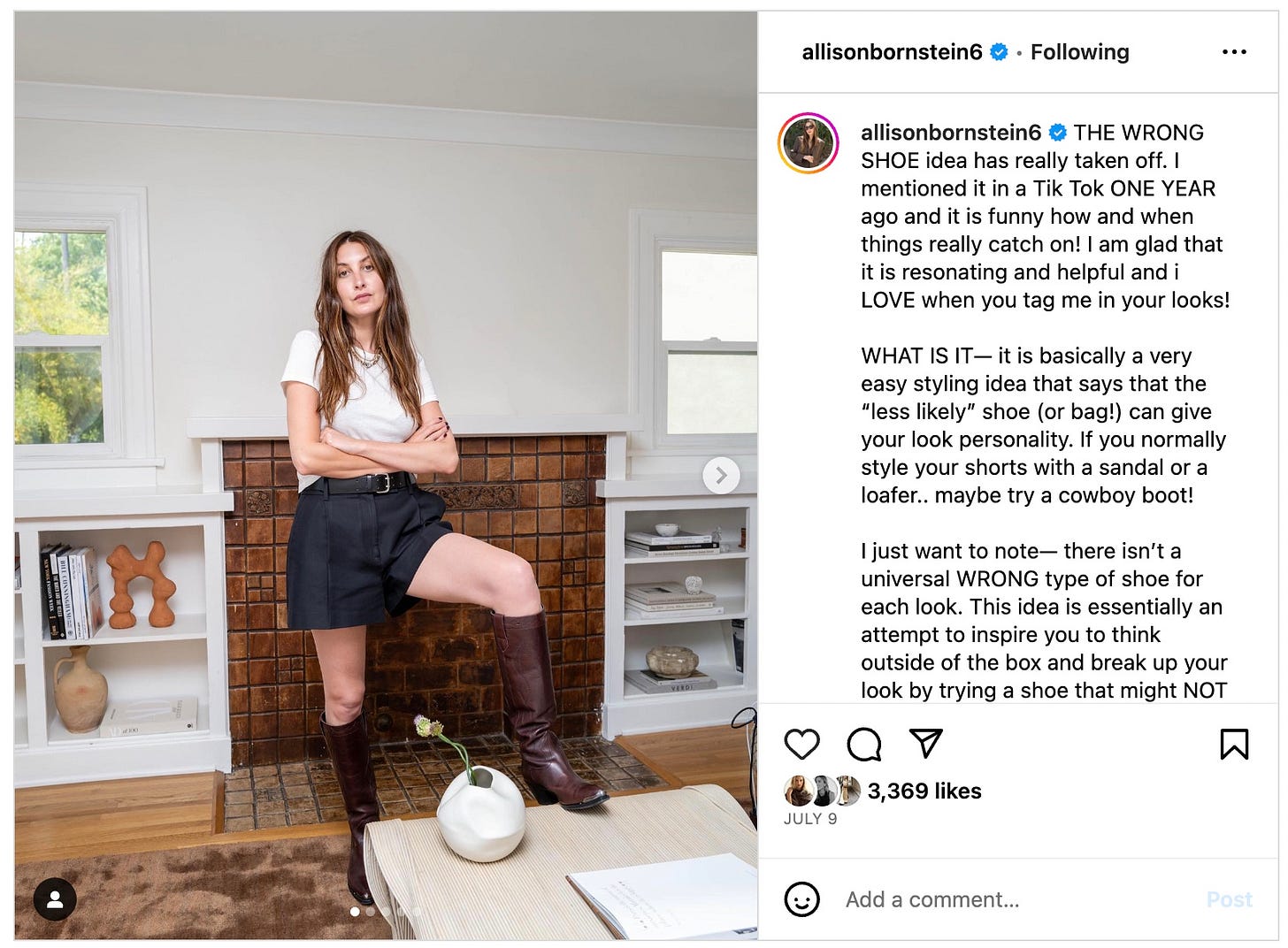Click the verified badge in the header
1288x948 pixels.
pos(999,52)
